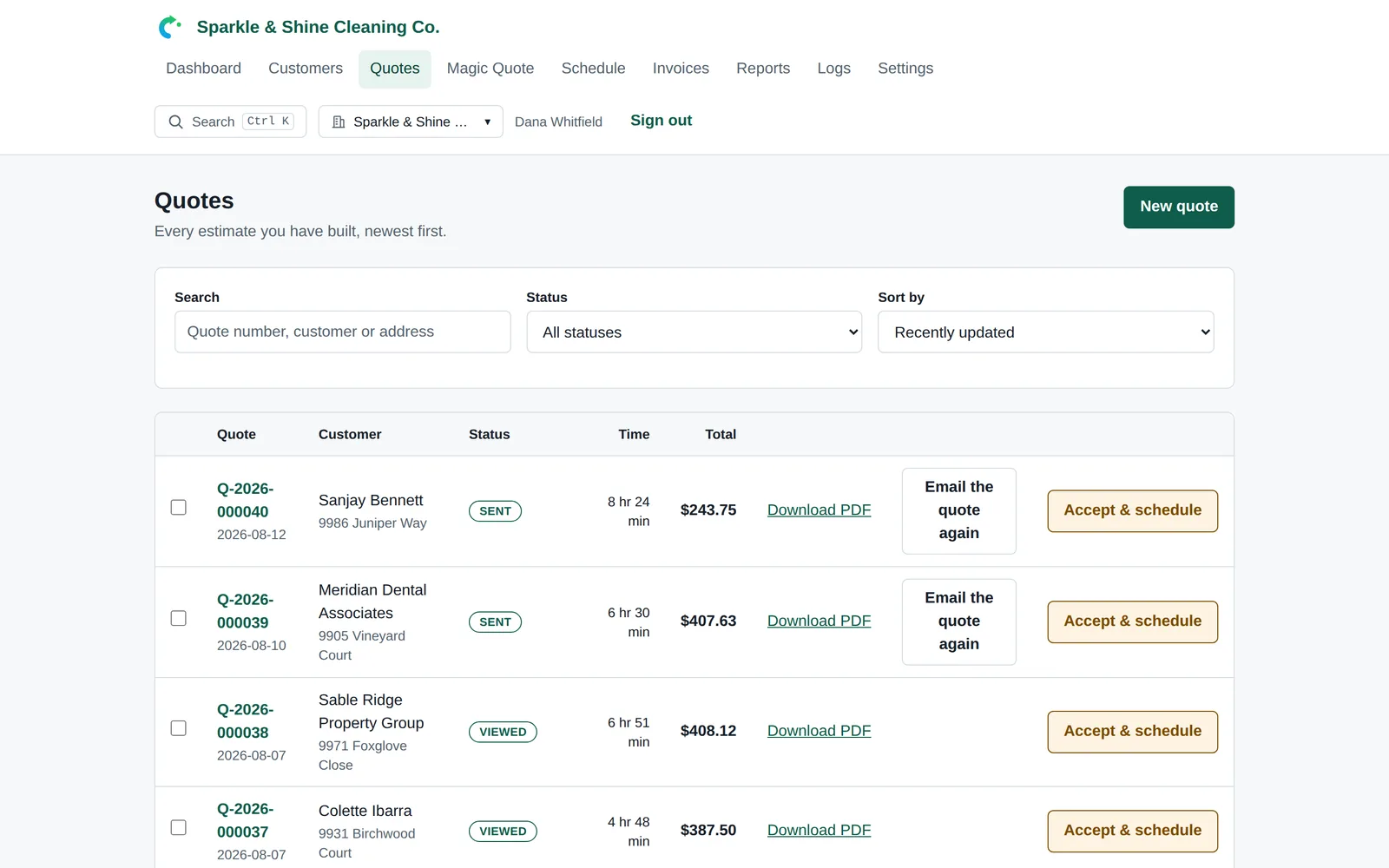This screenshot has height=868, width=1389.
Task: Click the $407.63 total
Action: point(708,621)
